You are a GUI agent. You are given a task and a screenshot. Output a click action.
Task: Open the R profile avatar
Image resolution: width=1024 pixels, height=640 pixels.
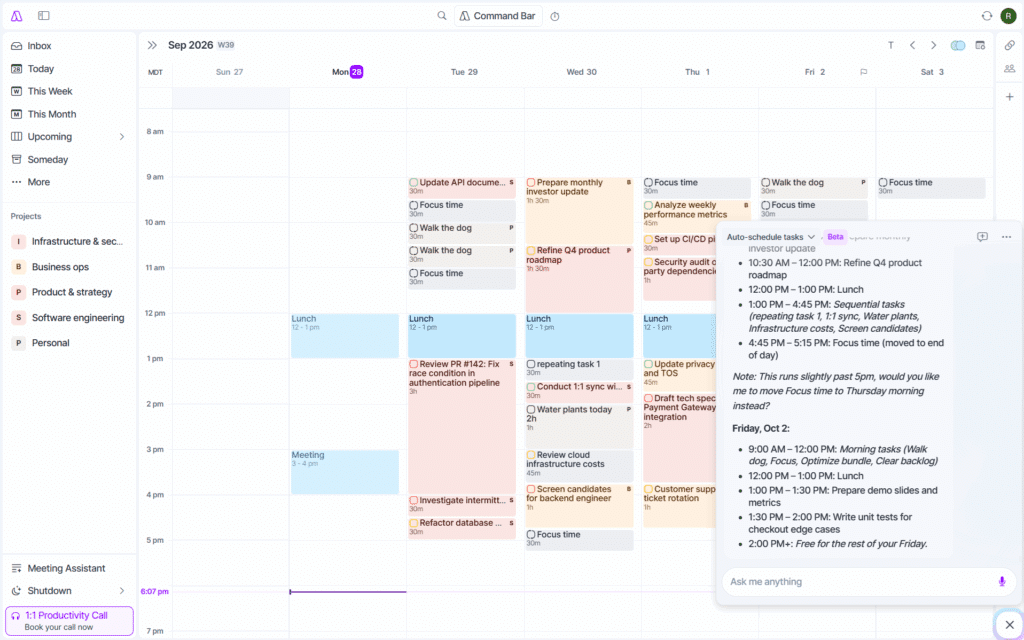(x=1008, y=16)
